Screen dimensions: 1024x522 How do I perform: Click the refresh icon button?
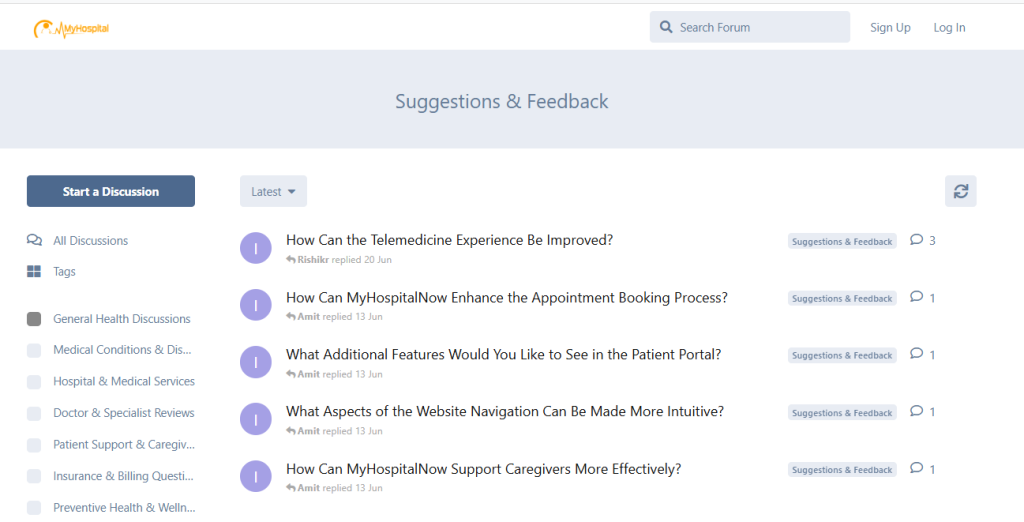click(960, 191)
